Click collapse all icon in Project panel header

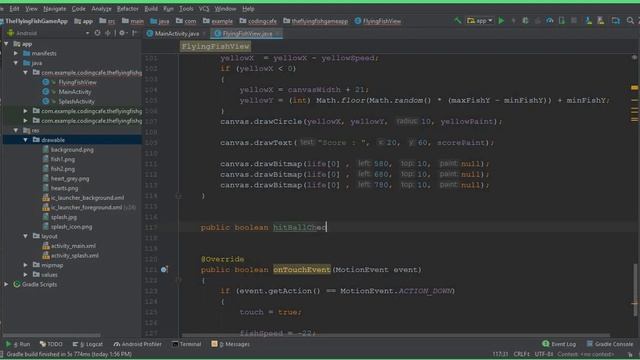pos(108,33)
